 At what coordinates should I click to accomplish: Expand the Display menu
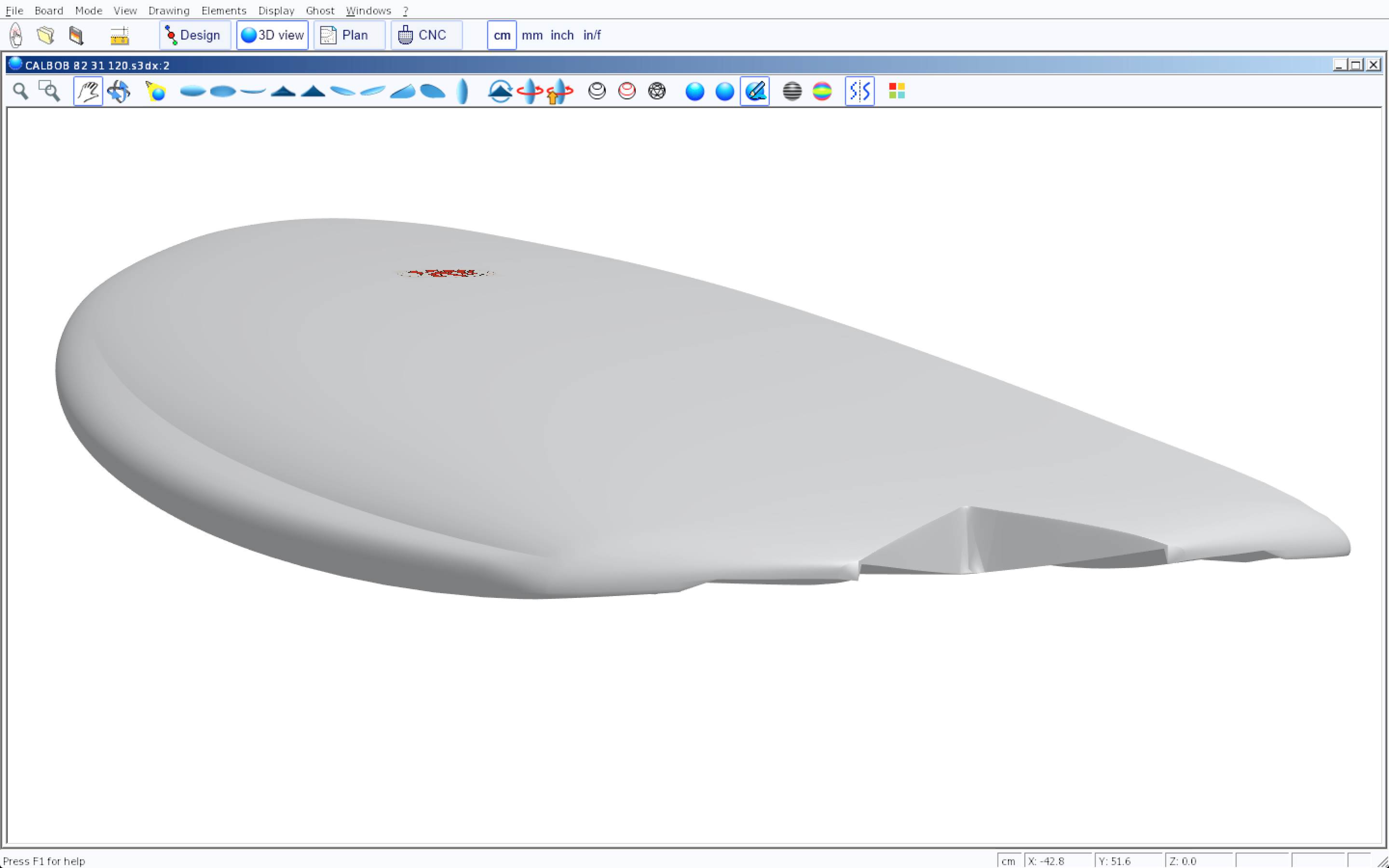pos(276,10)
